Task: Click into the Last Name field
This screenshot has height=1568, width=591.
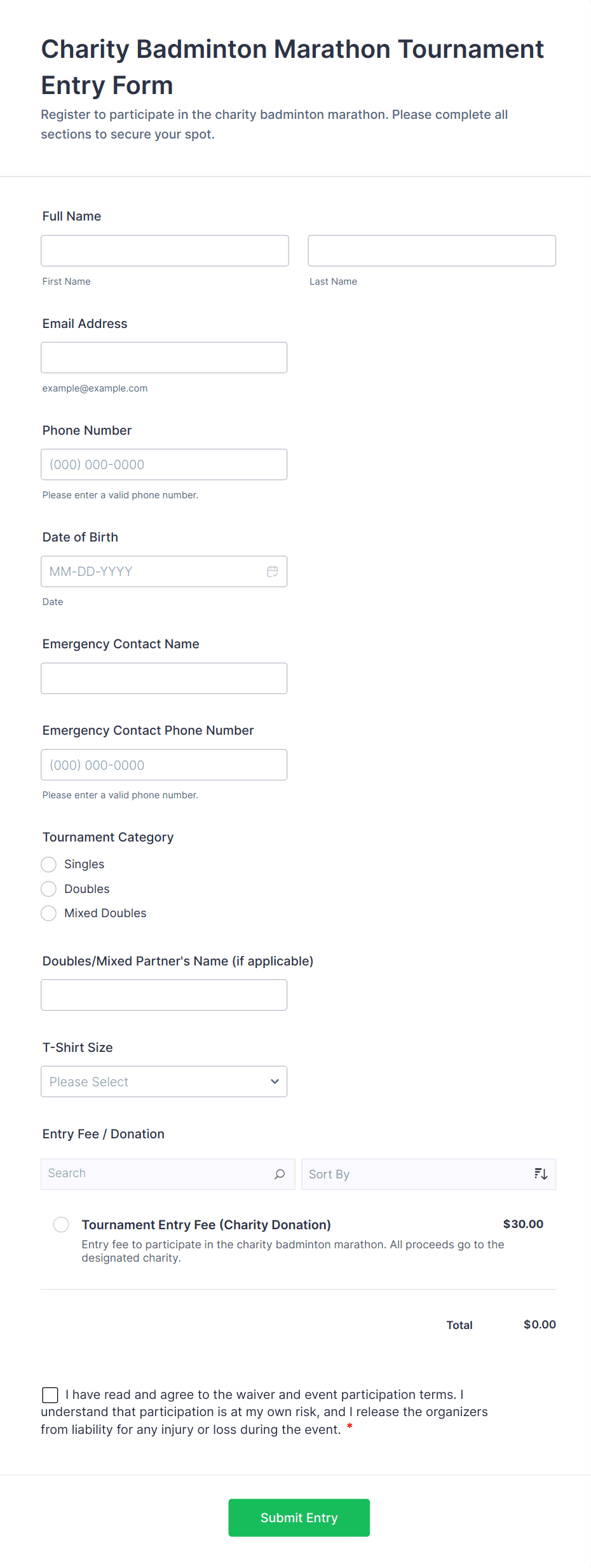Action: (431, 251)
